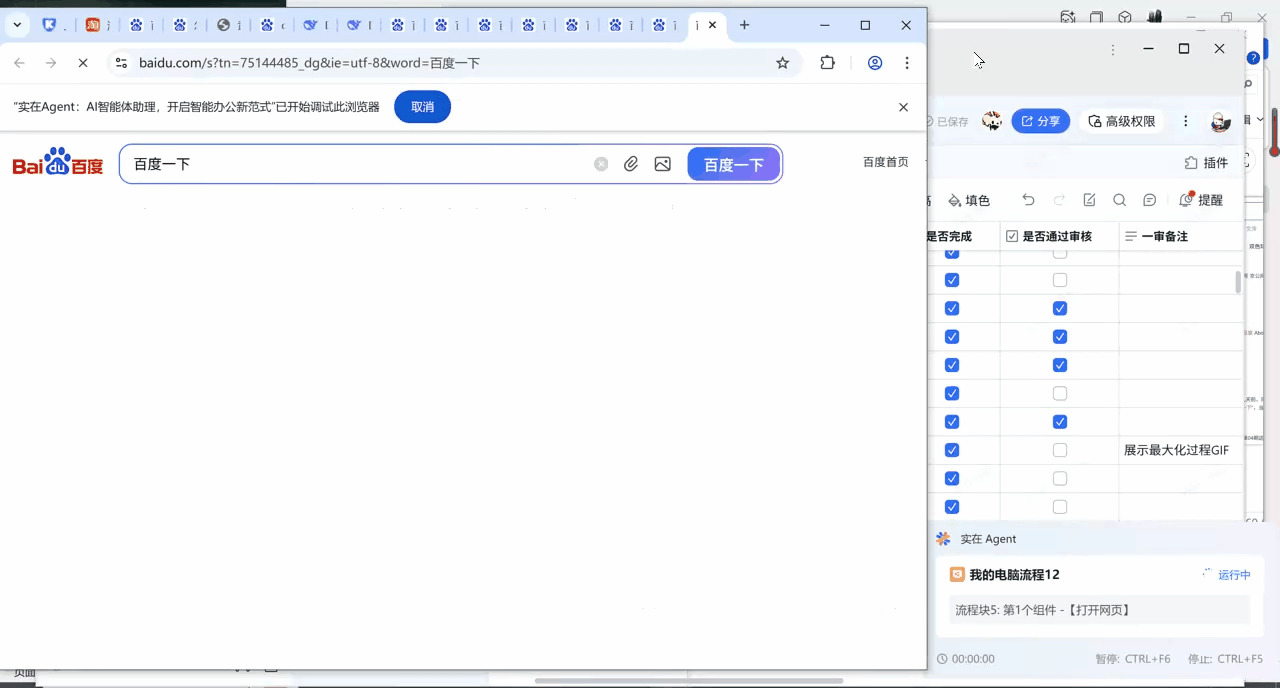Viewport: 1280px width, 688px height.
Task: Open the comment bubble icon in toolbar
Action: (1150, 200)
